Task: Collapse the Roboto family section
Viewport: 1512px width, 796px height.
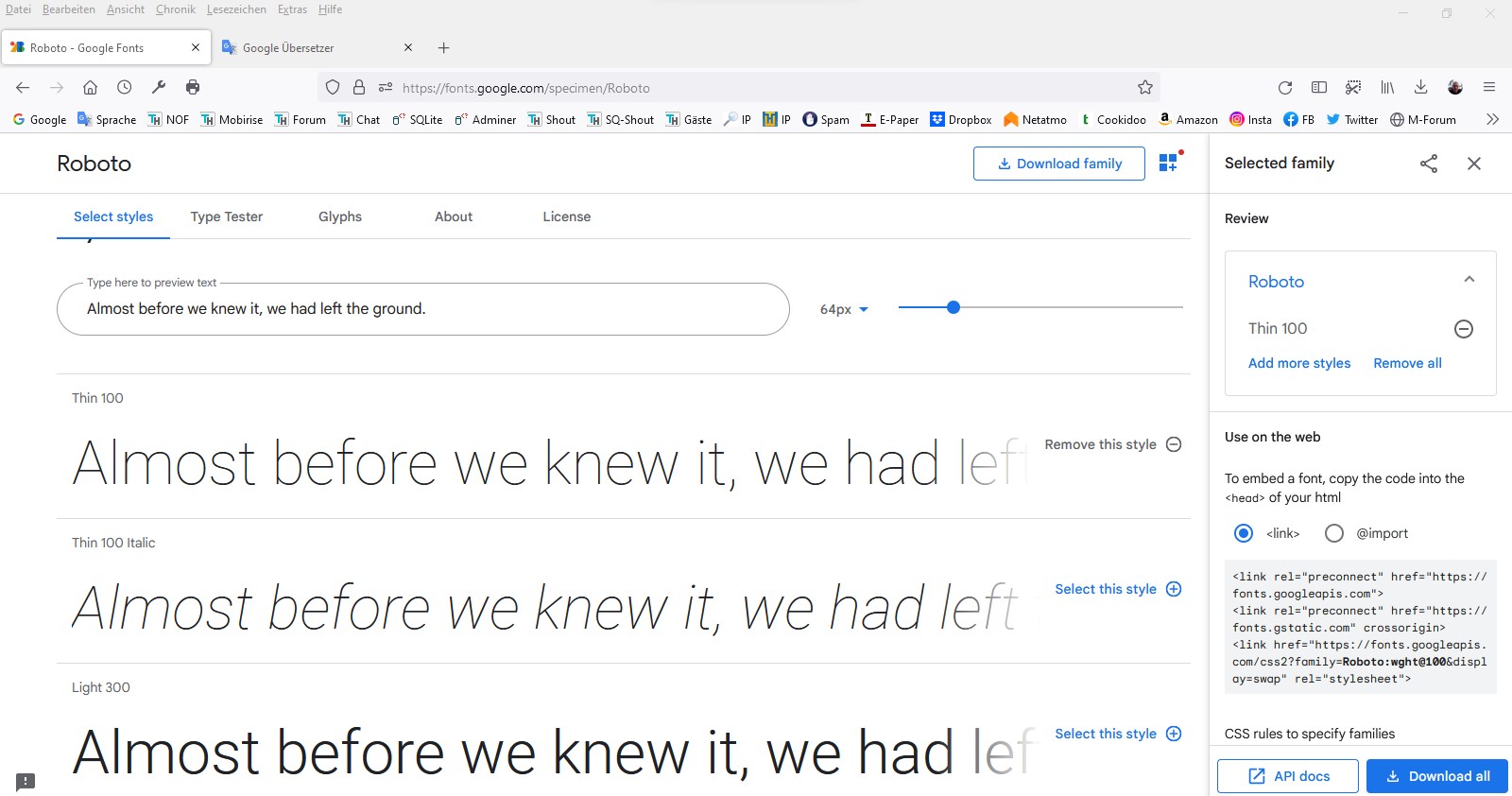Action: (1469, 280)
